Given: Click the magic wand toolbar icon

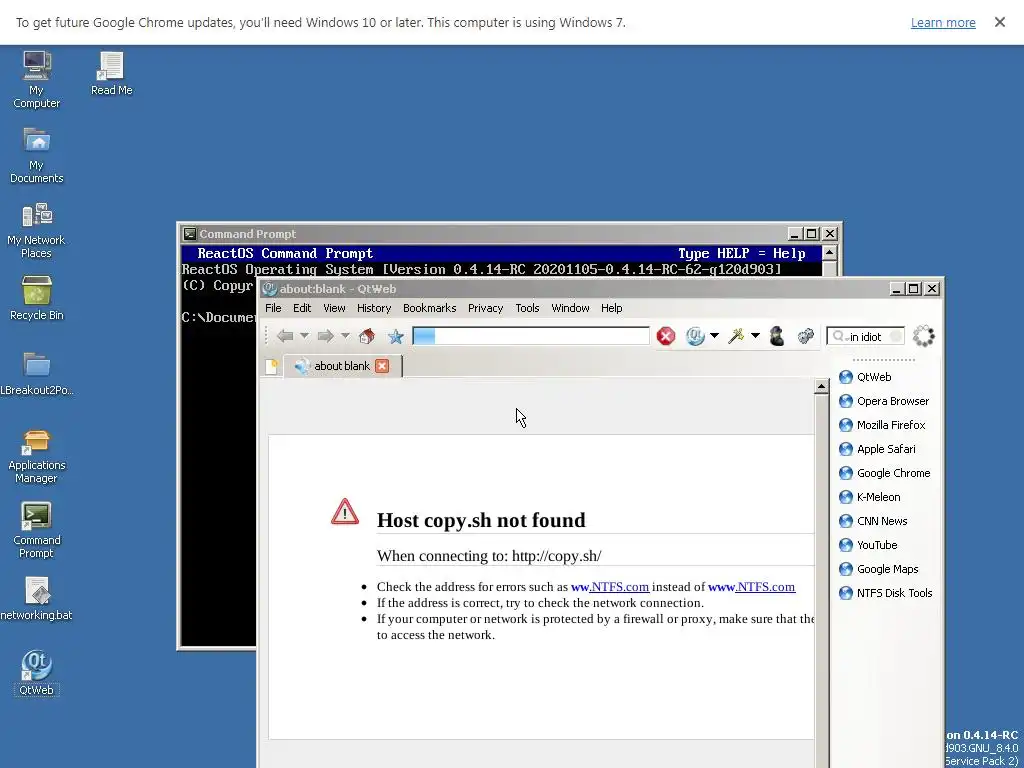Looking at the screenshot, I should click(736, 336).
